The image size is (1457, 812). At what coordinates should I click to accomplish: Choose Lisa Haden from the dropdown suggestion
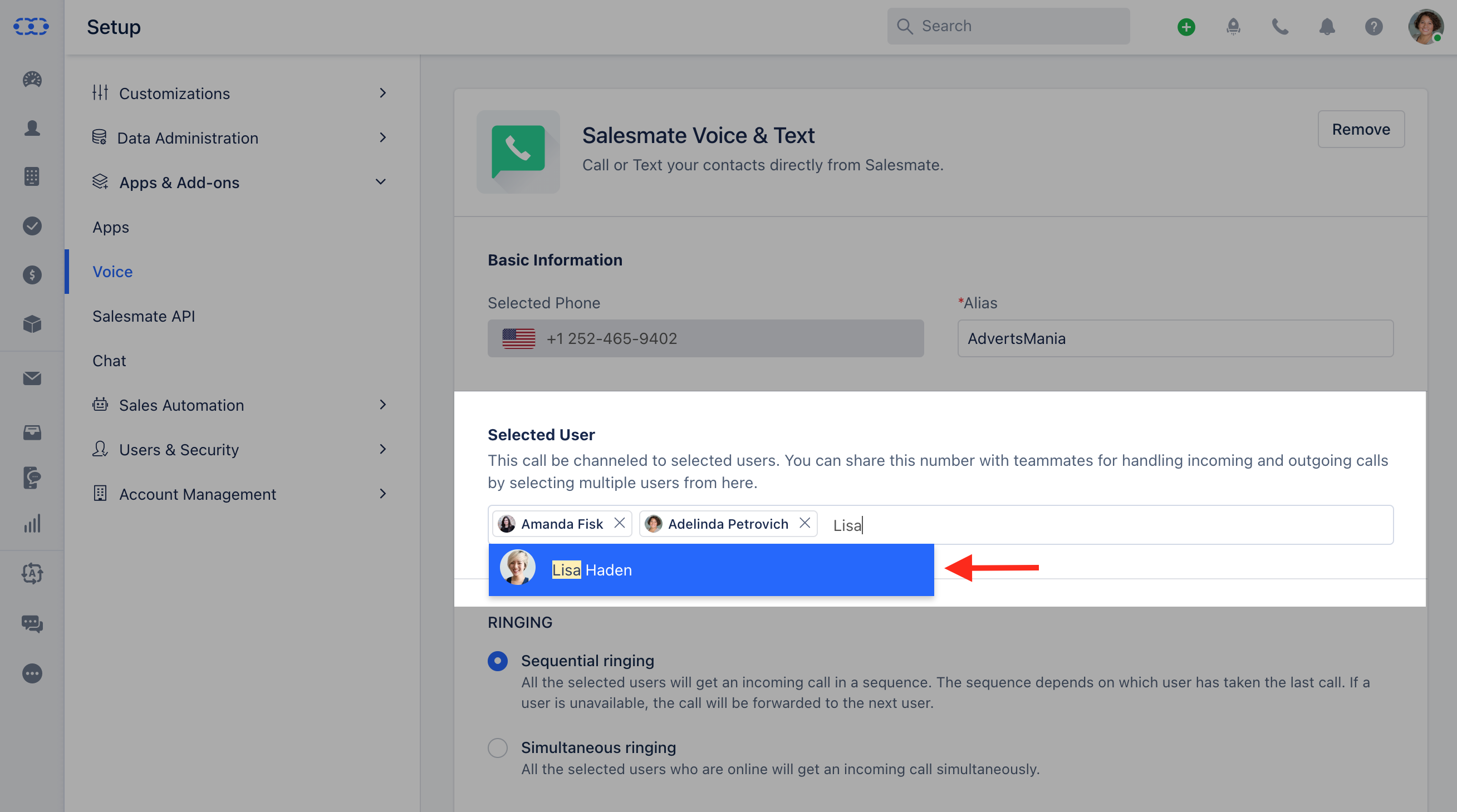tap(711, 570)
